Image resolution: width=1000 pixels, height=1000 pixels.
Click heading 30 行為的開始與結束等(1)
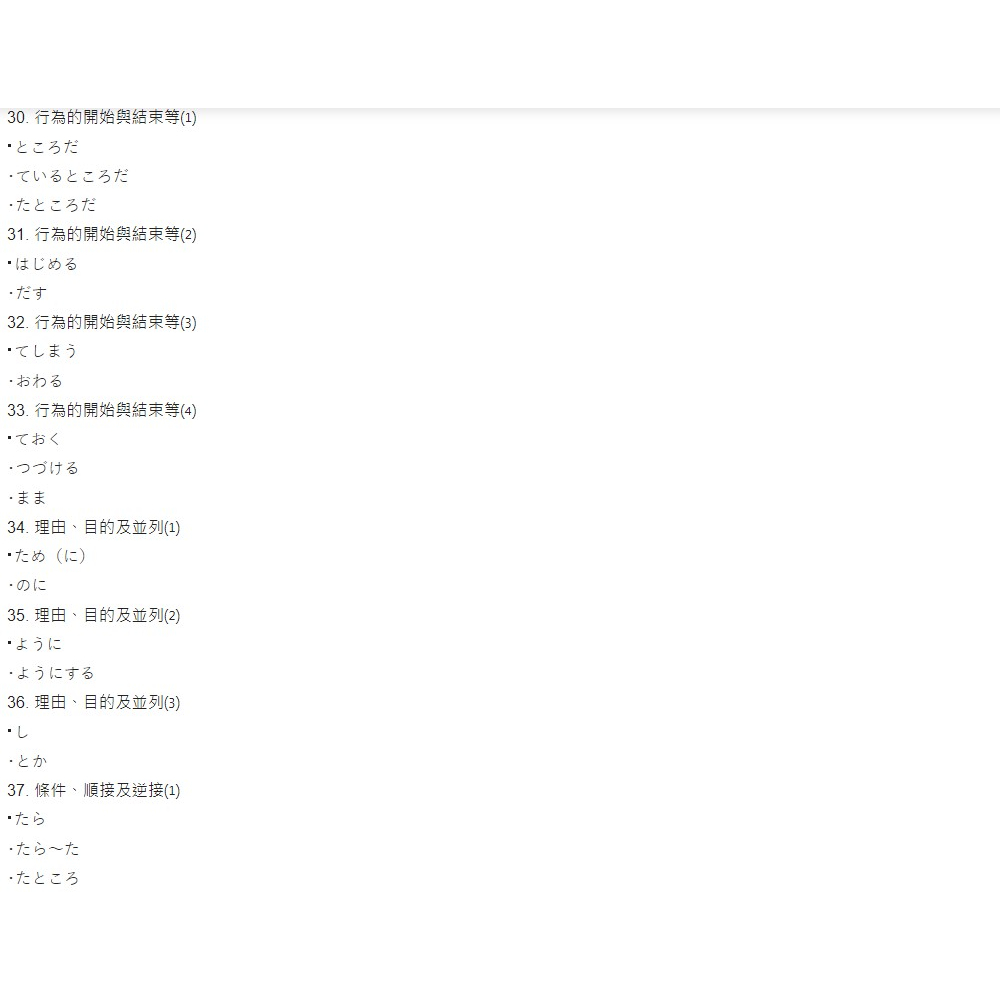coord(102,117)
